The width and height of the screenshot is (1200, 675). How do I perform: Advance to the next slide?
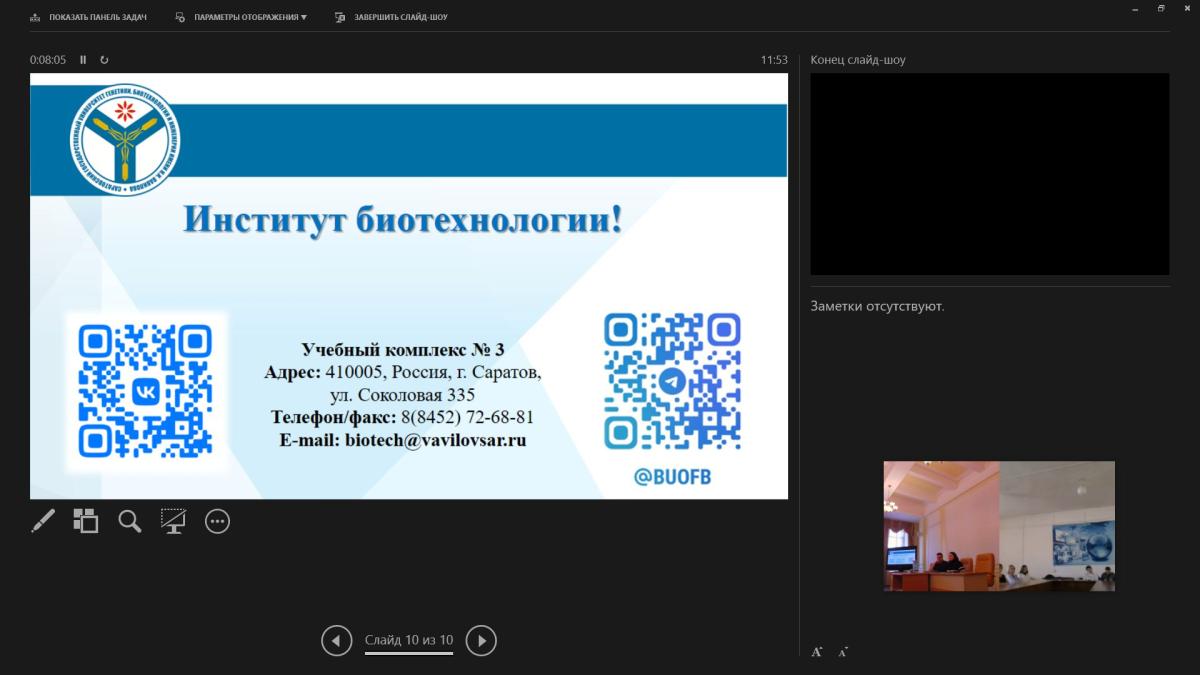tap(481, 640)
